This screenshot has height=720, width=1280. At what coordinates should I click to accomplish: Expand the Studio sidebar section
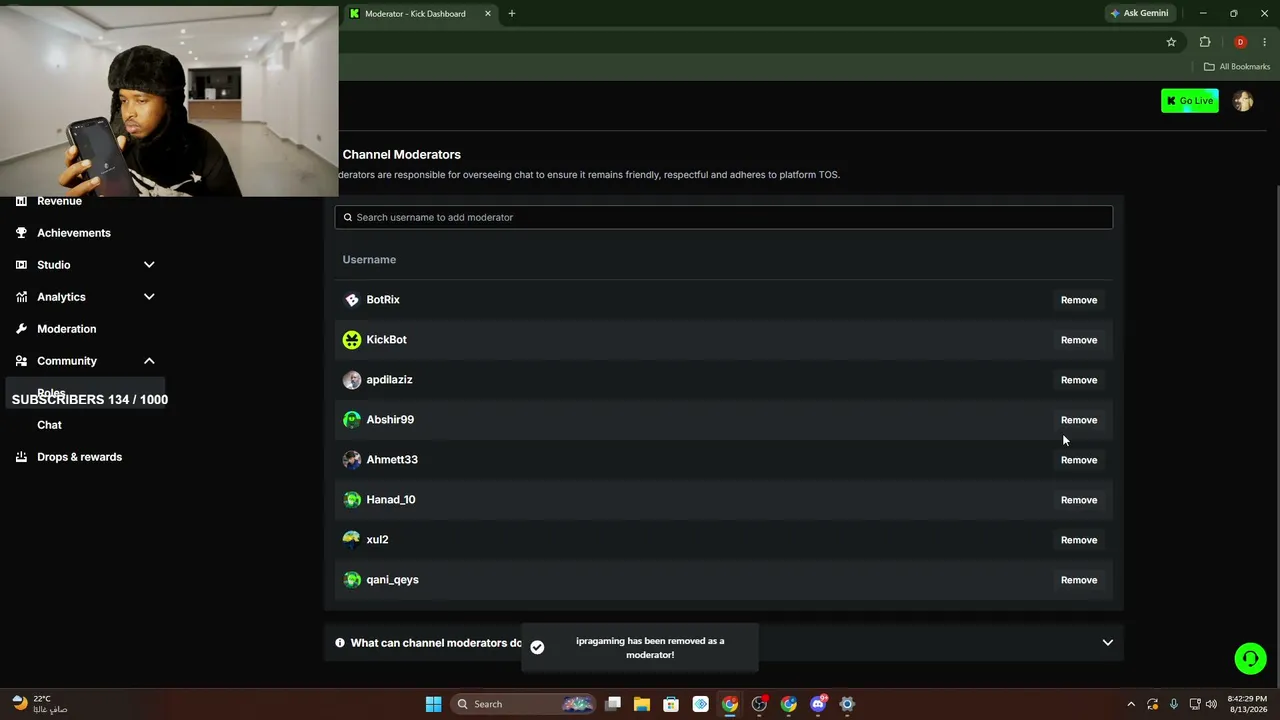pos(149,265)
